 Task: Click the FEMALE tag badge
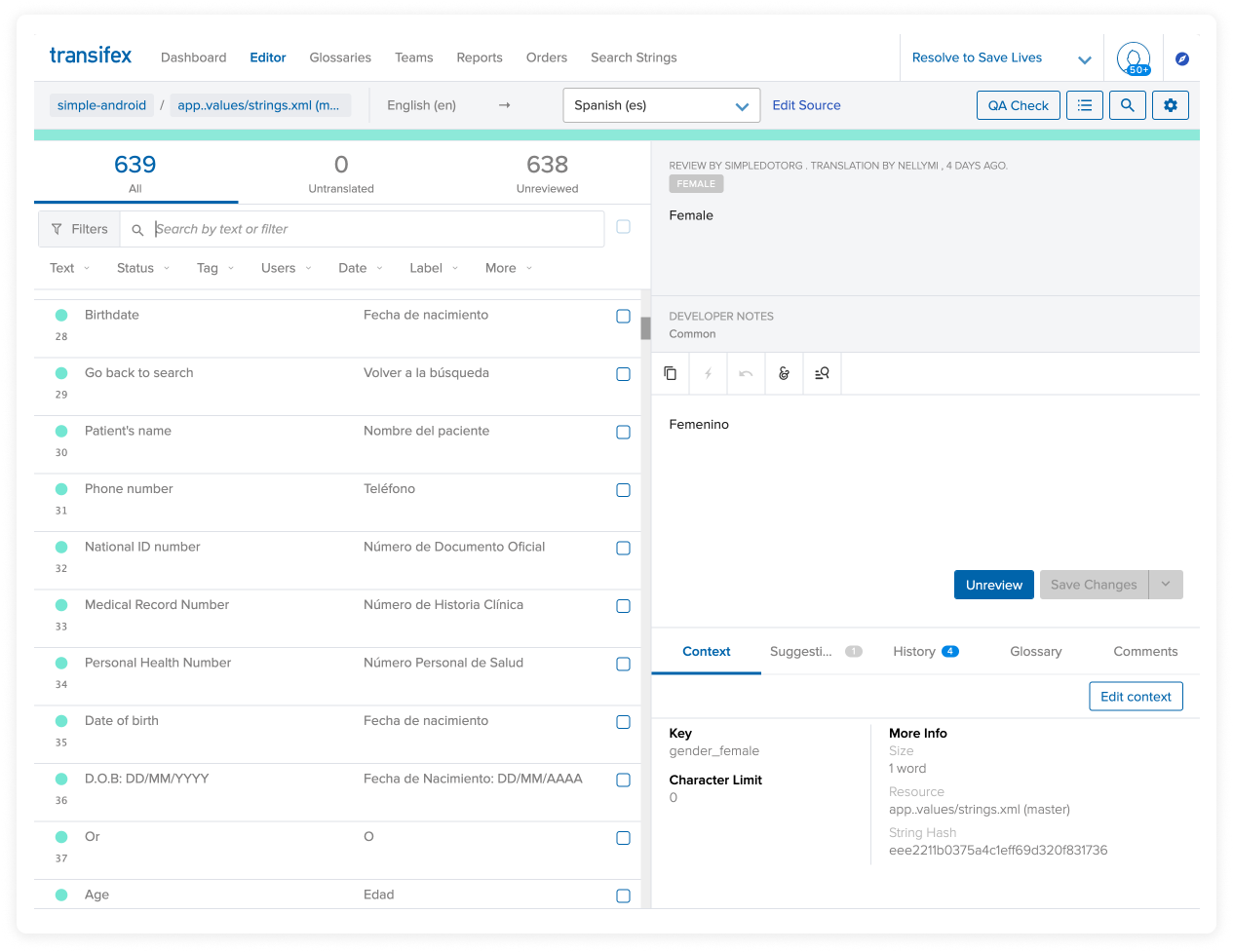pos(696,183)
